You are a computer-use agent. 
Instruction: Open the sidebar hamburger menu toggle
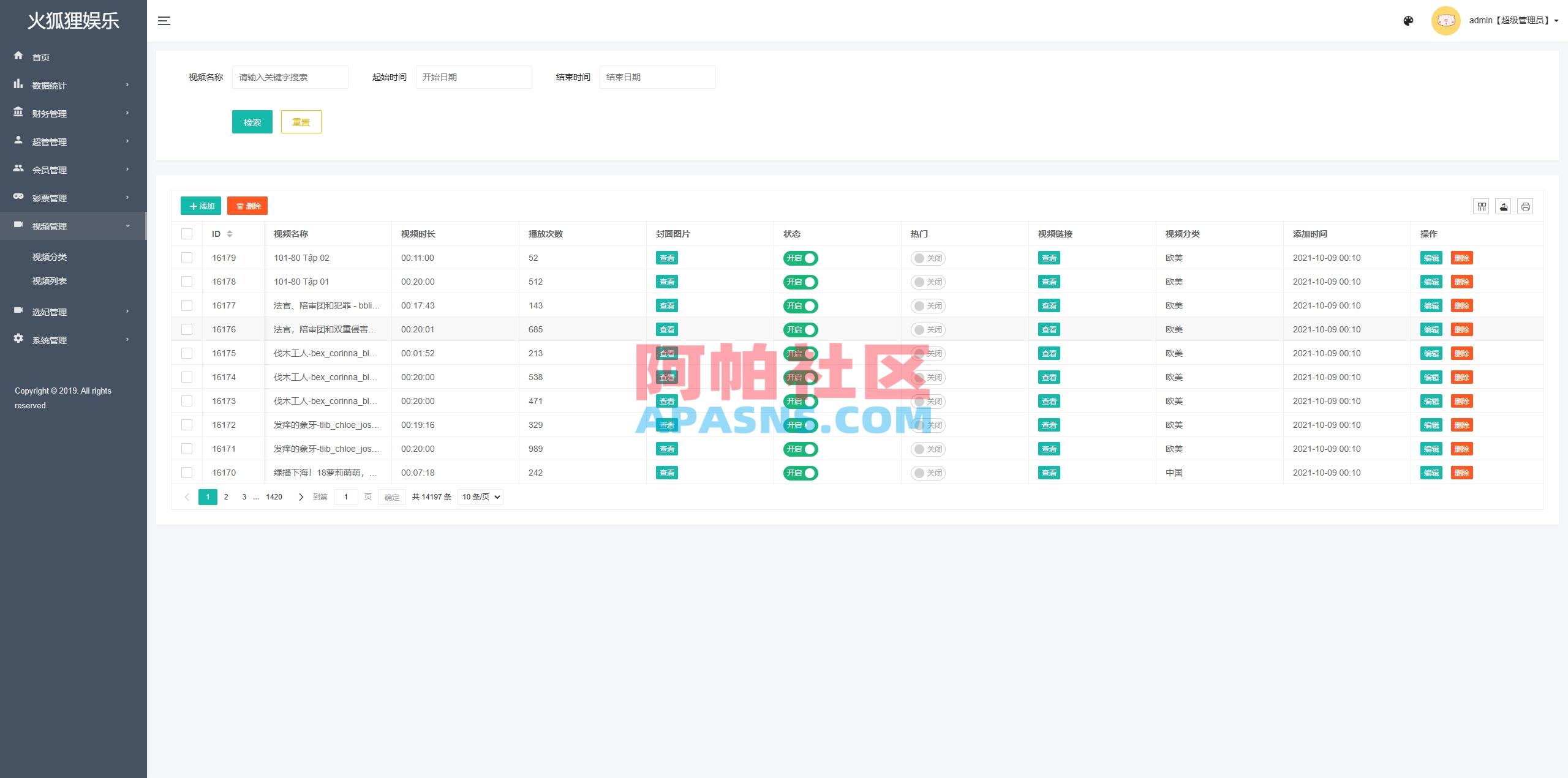click(164, 20)
